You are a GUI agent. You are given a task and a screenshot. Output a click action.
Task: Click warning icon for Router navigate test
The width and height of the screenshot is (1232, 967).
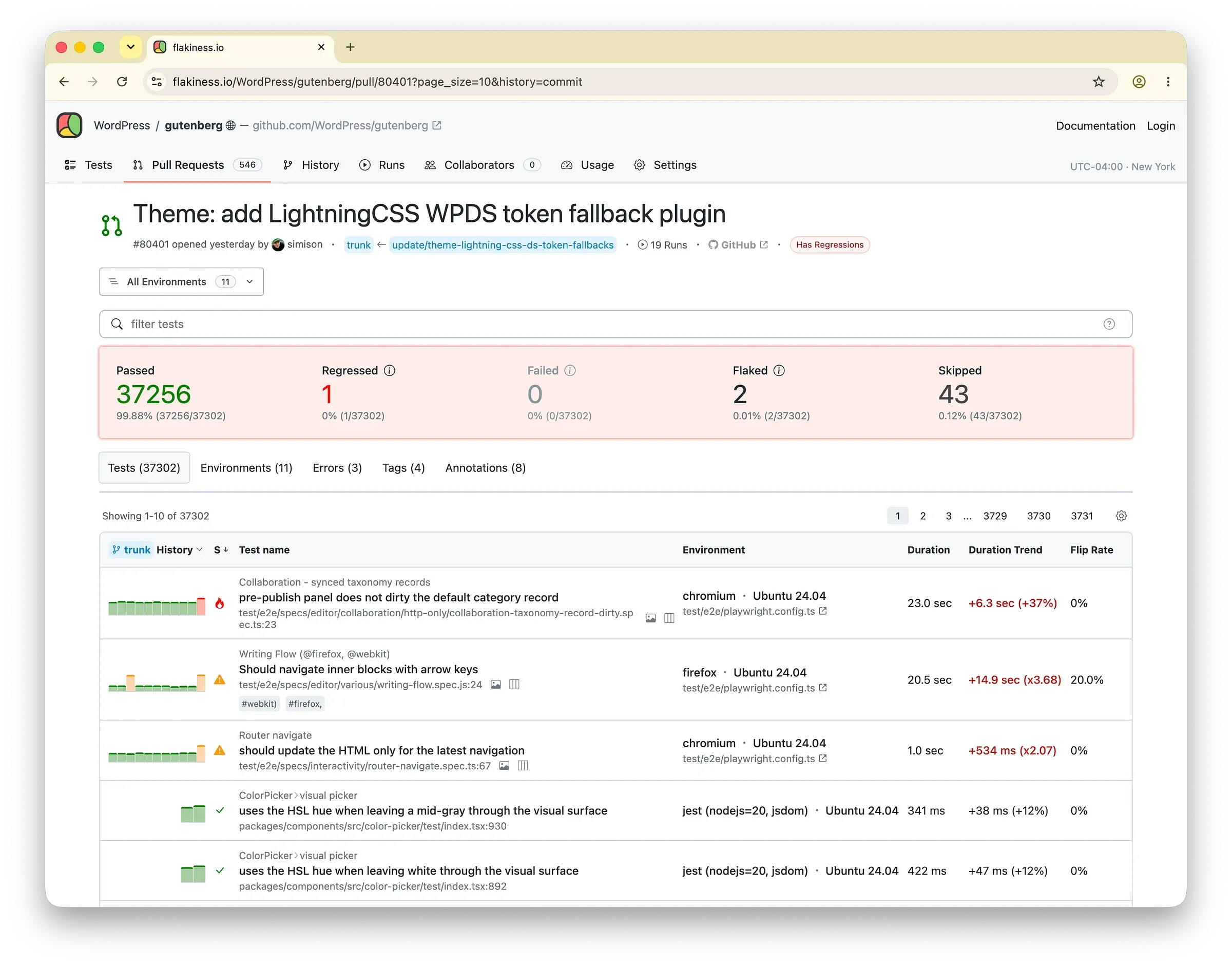[x=220, y=750]
